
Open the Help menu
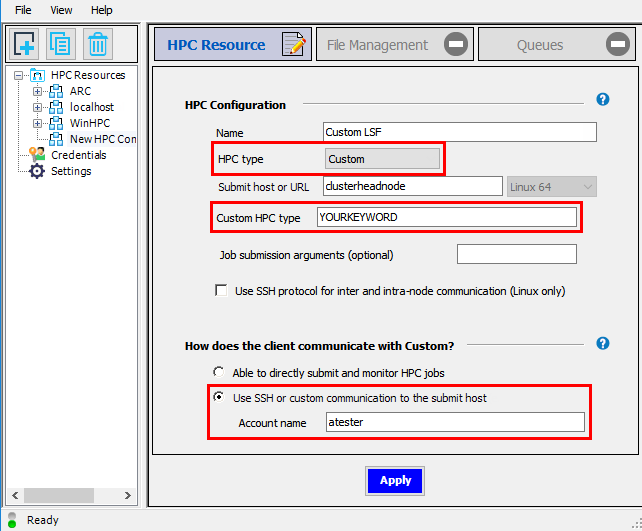102,10
